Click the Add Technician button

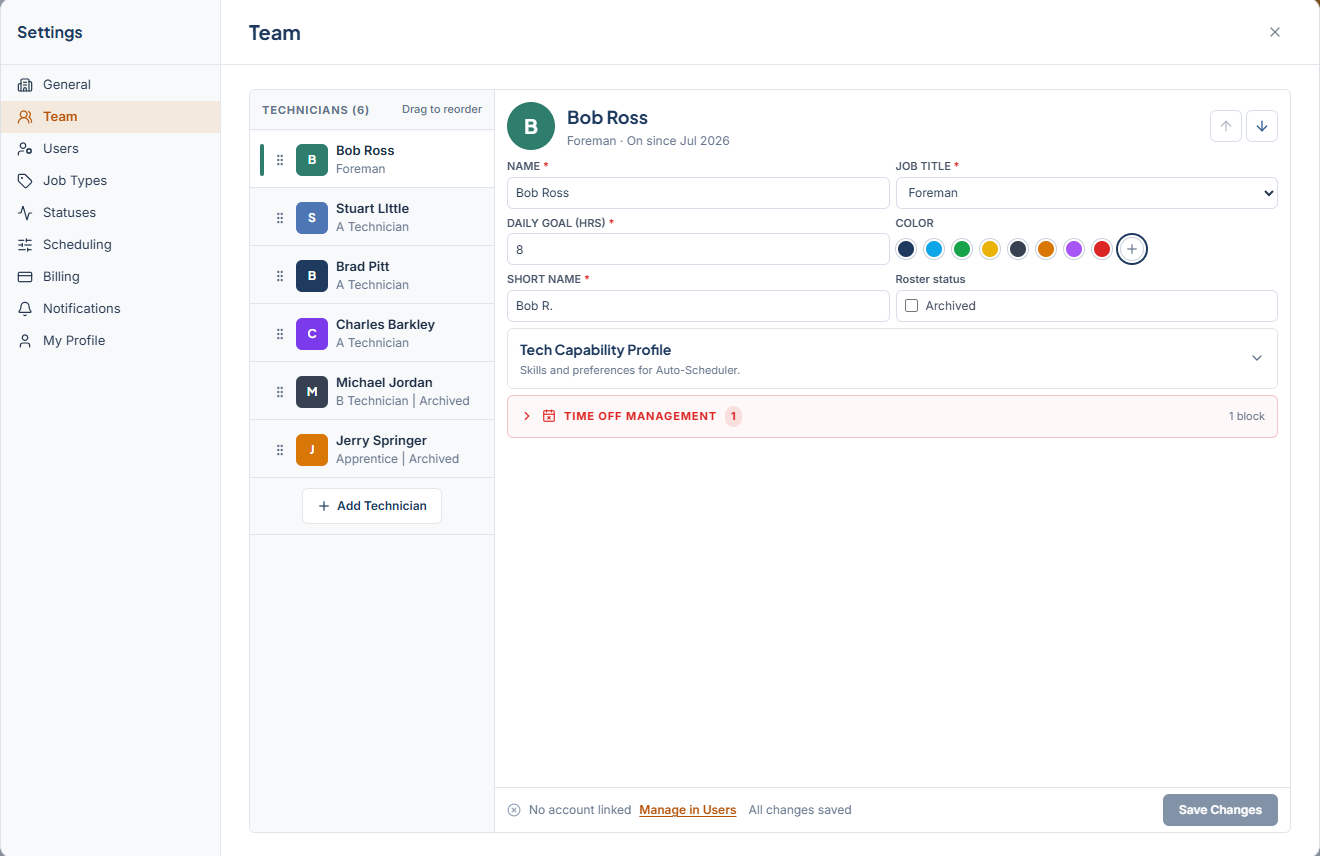[372, 506]
